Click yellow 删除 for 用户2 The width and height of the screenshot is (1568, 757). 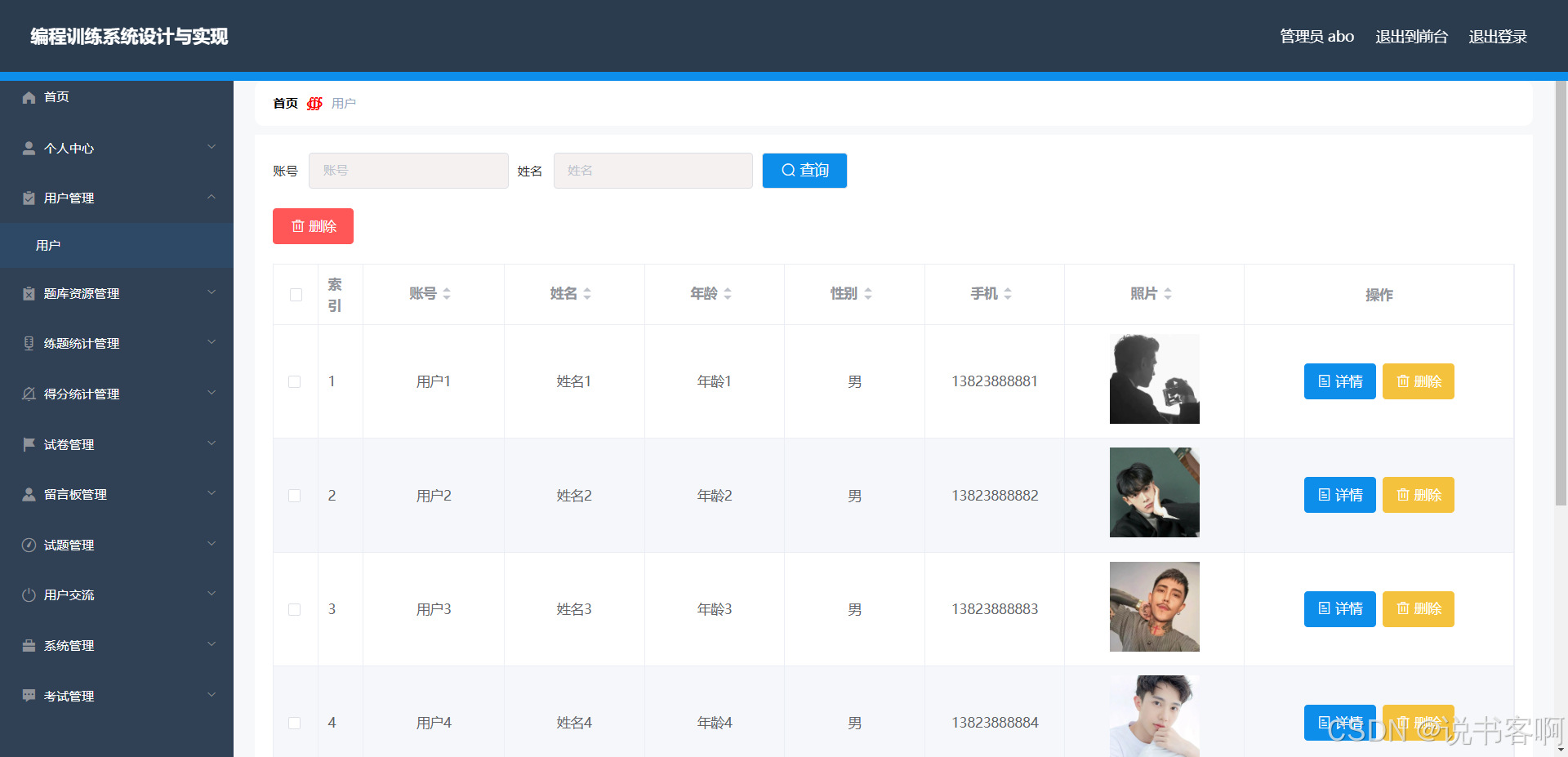[1419, 495]
